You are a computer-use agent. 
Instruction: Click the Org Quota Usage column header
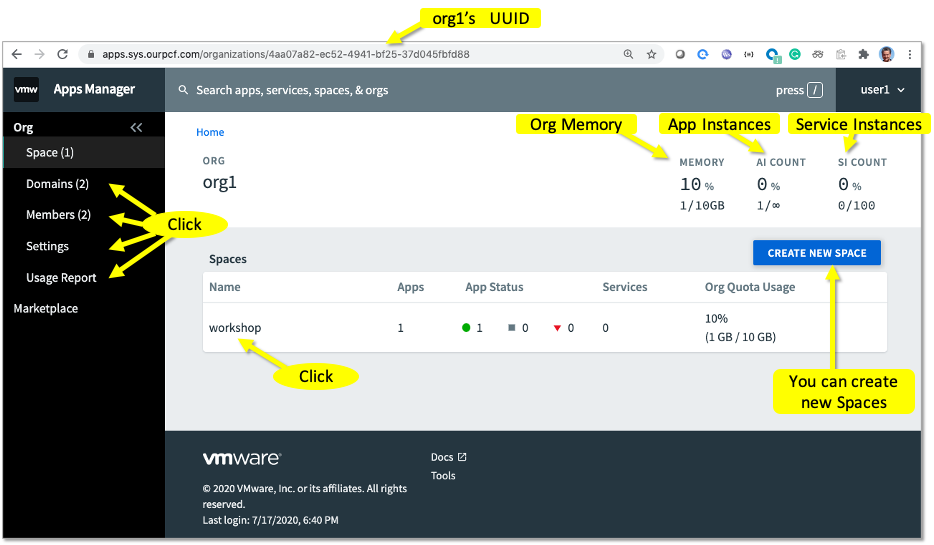pyautogui.click(x=750, y=287)
